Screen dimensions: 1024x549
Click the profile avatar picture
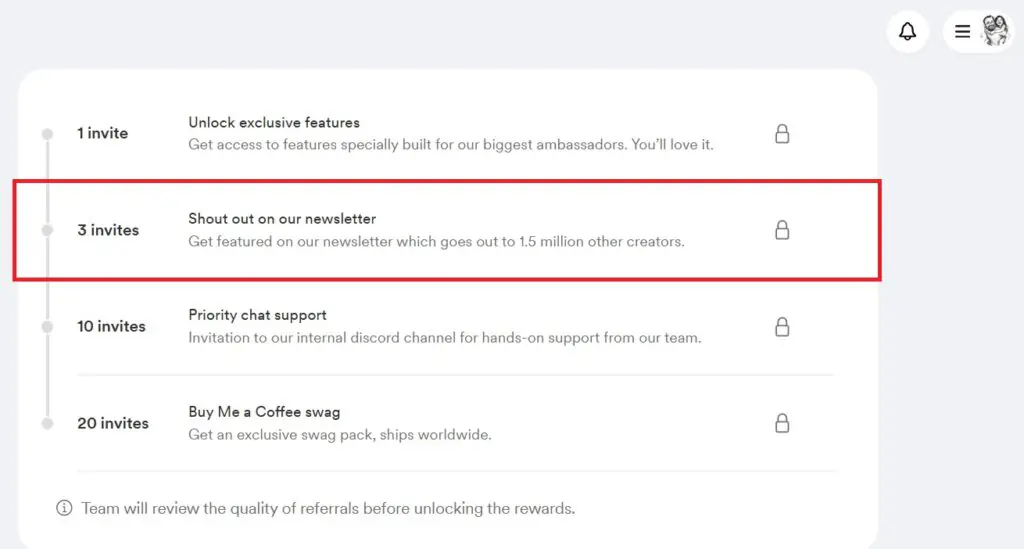(x=995, y=31)
